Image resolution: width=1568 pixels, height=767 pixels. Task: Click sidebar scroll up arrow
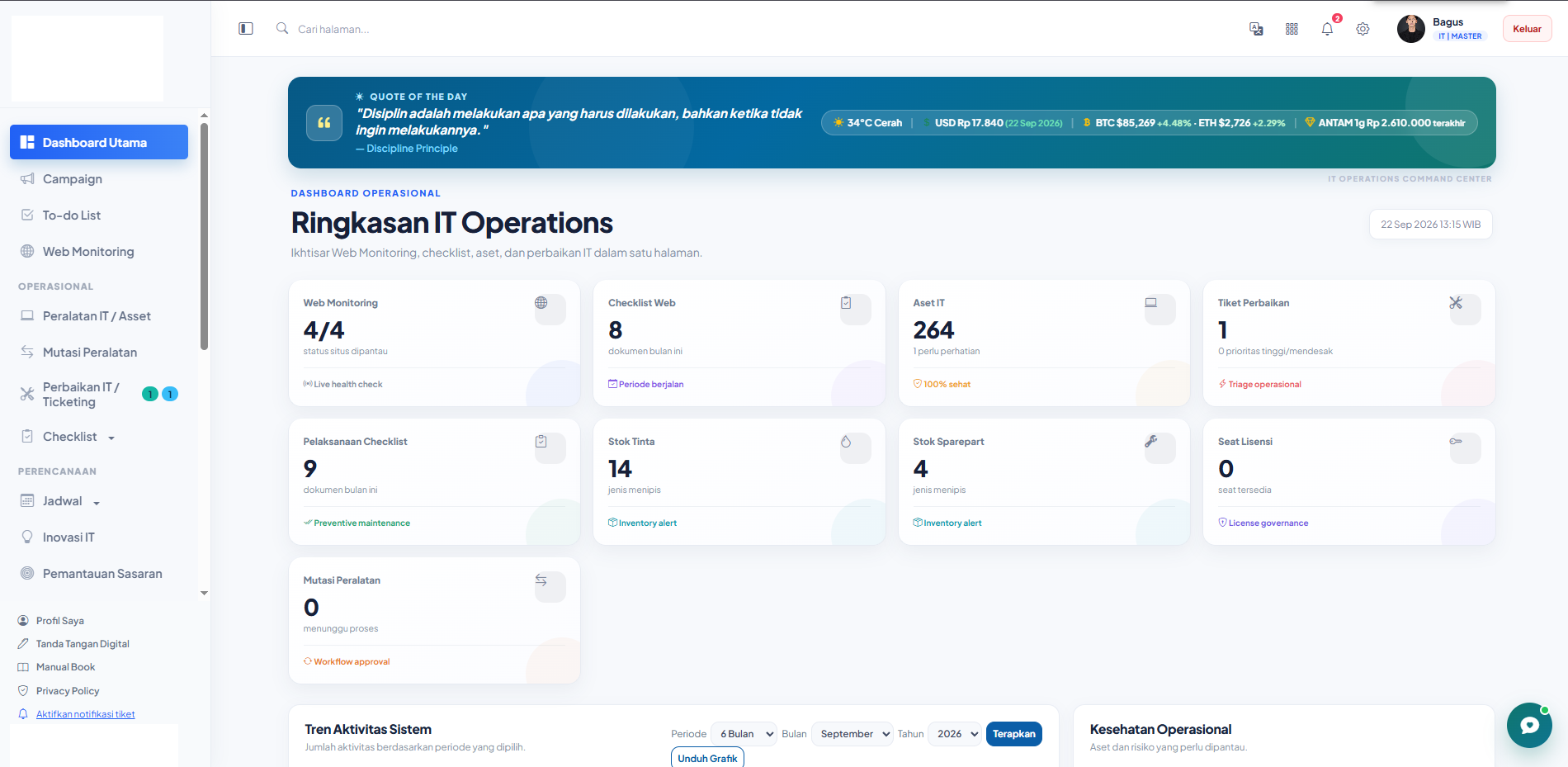[x=204, y=116]
